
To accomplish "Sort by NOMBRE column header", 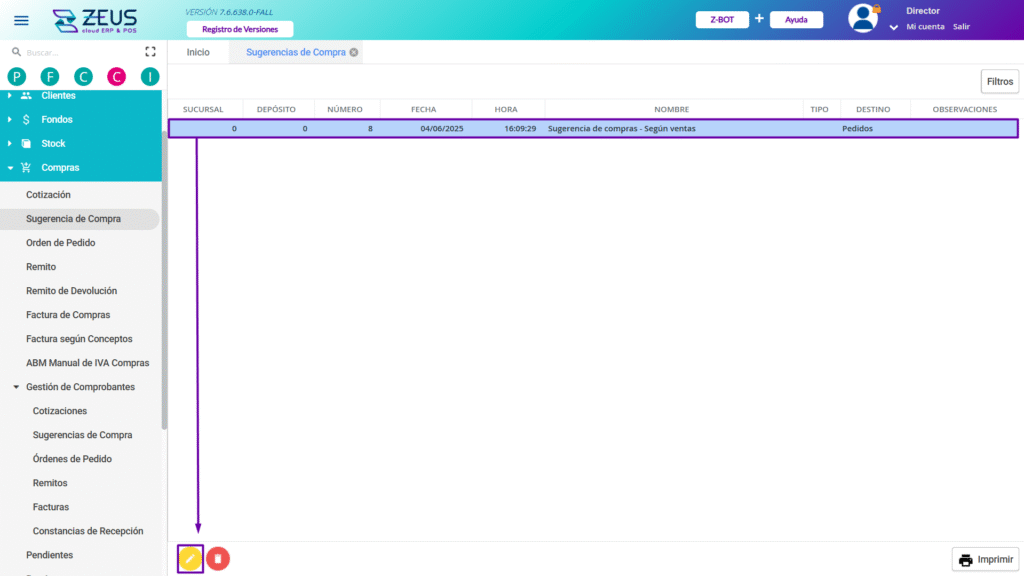I will pos(672,110).
